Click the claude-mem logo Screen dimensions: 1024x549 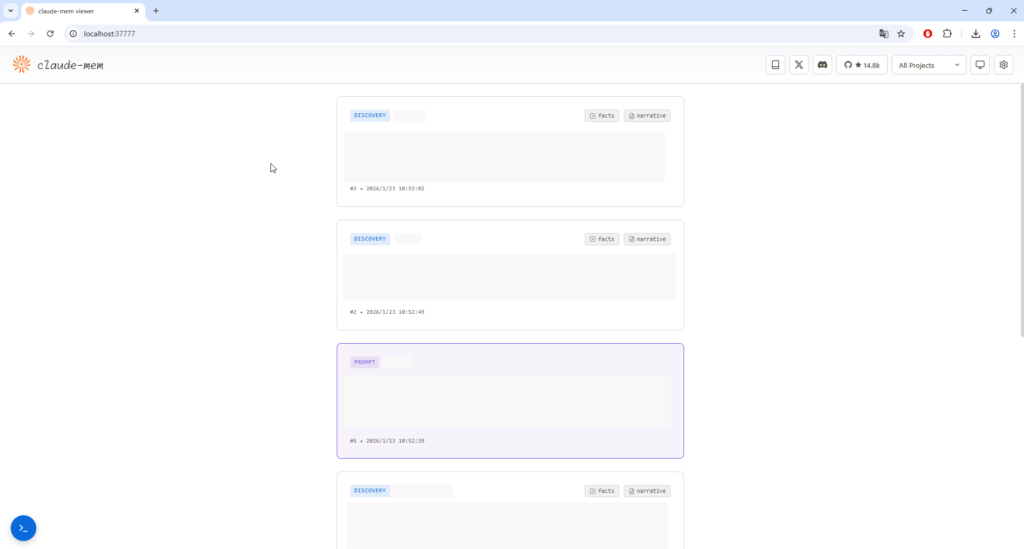coord(58,65)
